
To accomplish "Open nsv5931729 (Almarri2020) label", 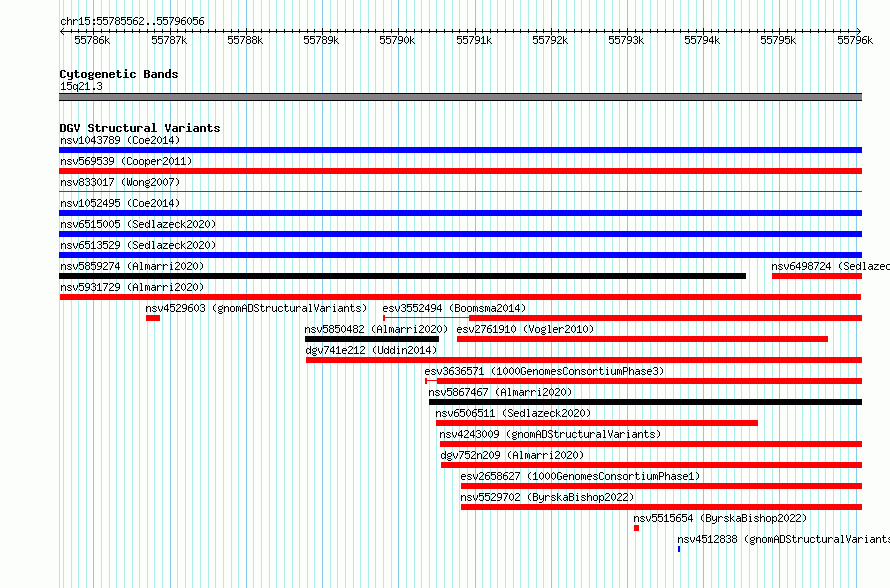I will [x=132, y=287].
